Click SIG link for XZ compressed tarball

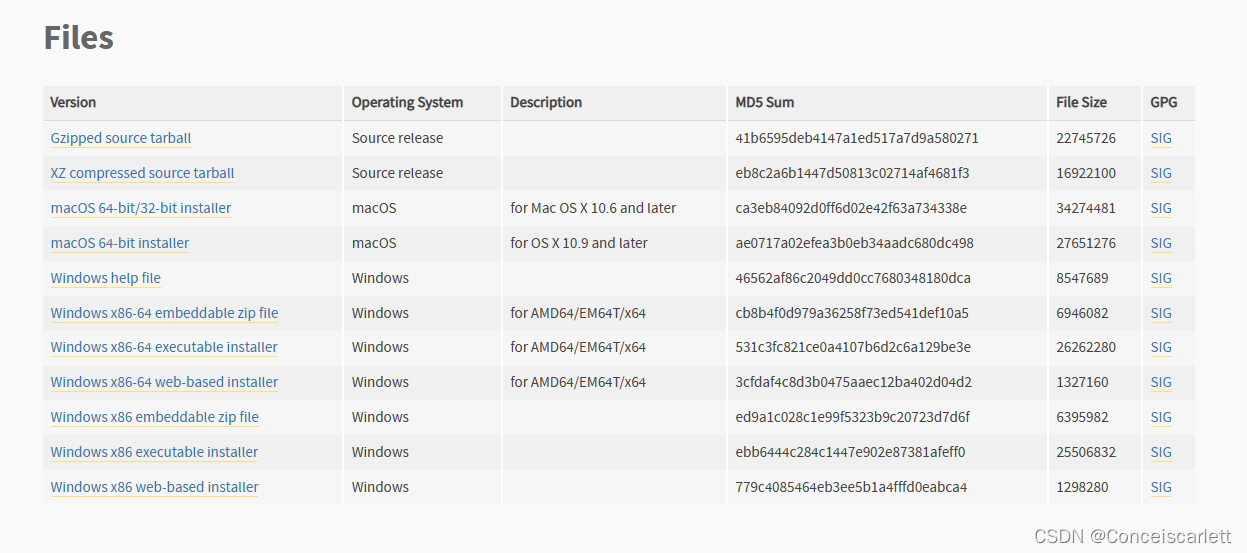tap(1160, 173)
